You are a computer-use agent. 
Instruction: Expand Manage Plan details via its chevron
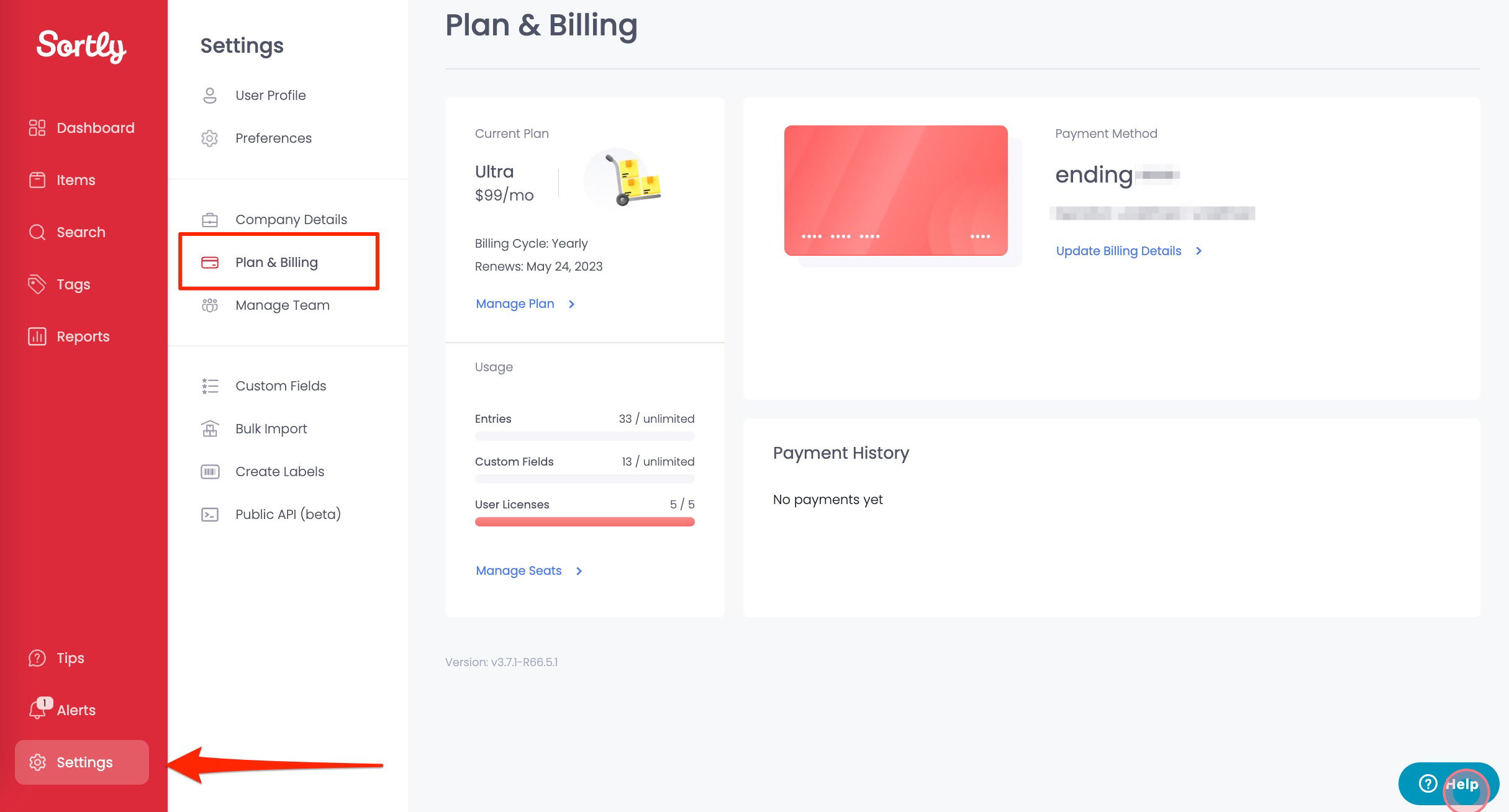tap(571, 304)
